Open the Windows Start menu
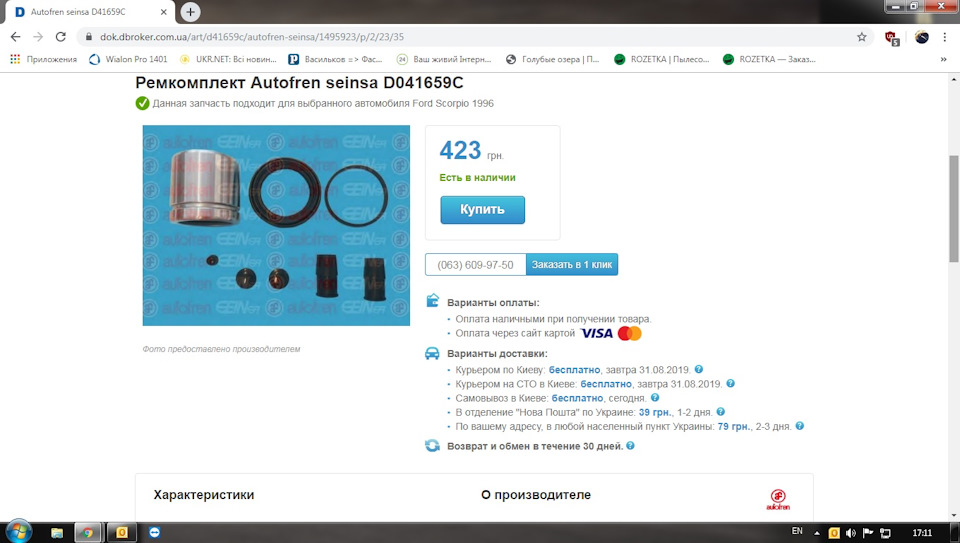960x543 pixels. (17, 532)
